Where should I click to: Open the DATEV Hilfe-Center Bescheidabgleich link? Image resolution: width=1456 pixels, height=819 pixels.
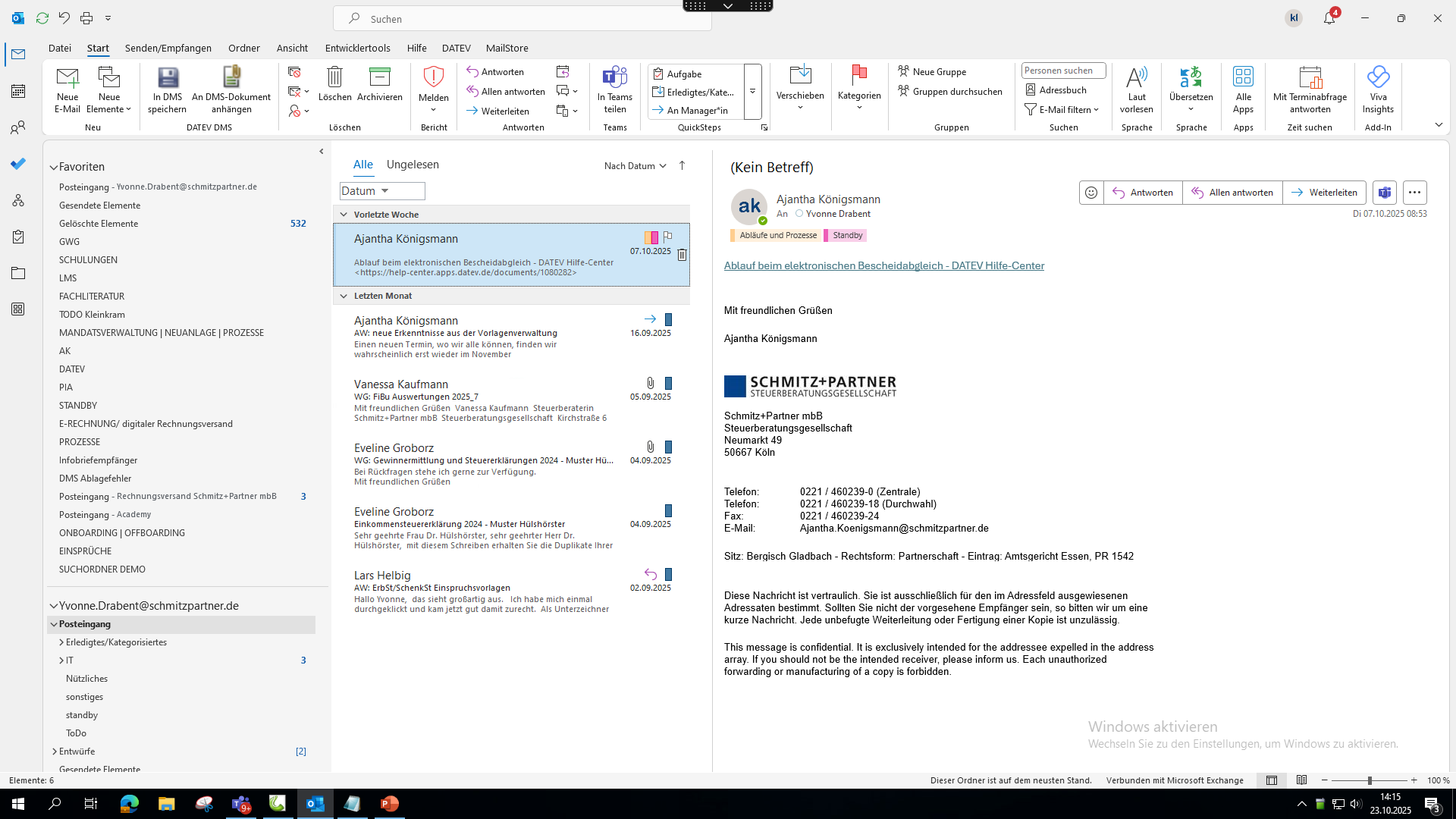click(884, 265)
